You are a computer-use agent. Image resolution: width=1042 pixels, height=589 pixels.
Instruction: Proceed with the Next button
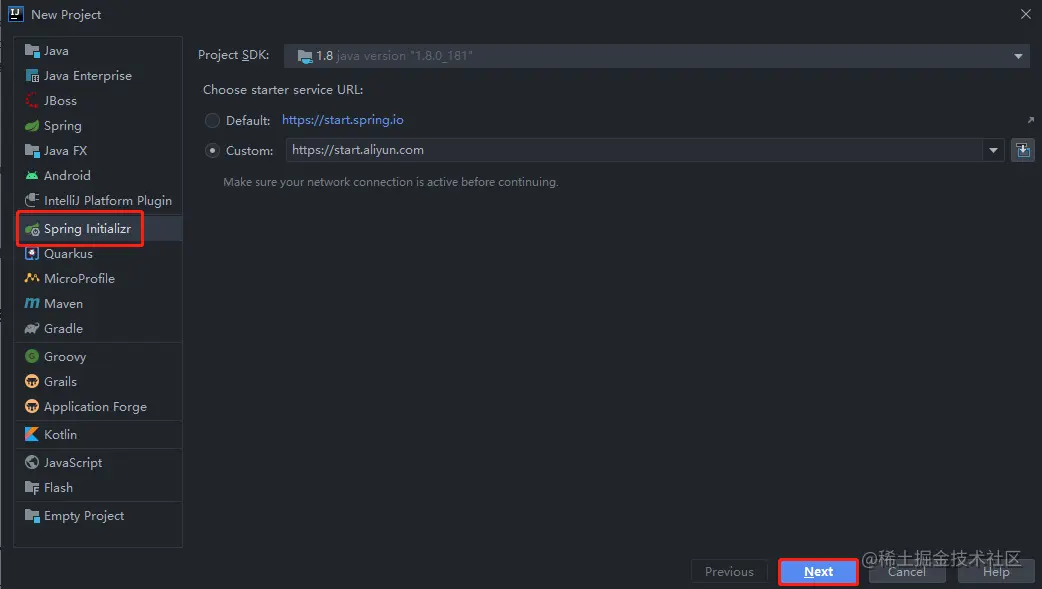(x=818, y=572)
